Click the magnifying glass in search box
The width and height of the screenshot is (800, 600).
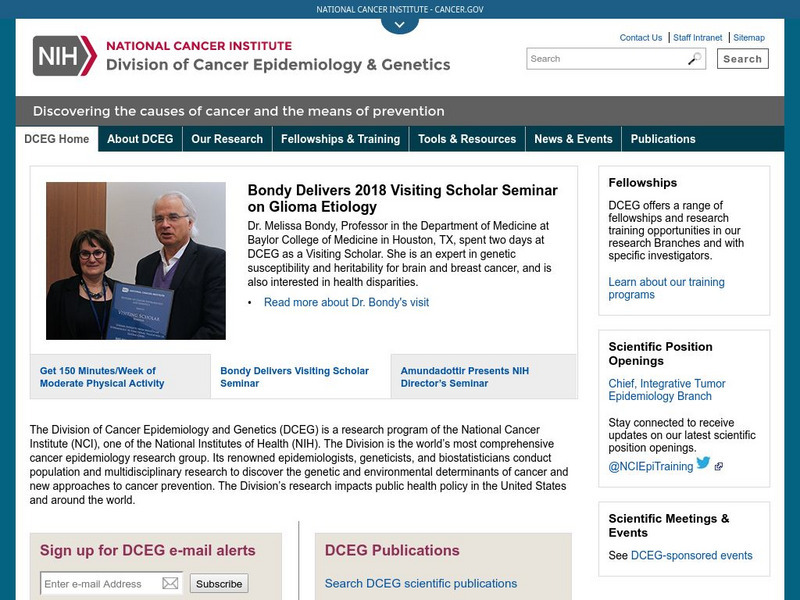click(694, 59)
